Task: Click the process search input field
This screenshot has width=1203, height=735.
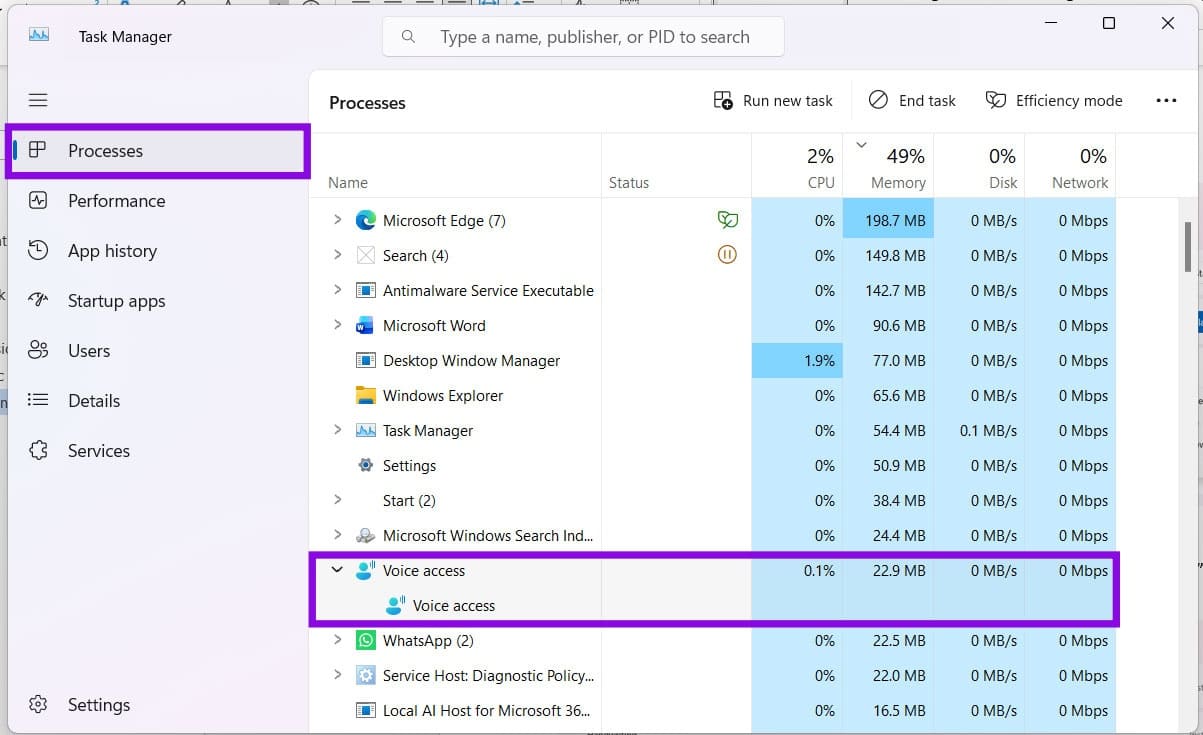Action: 583,37
